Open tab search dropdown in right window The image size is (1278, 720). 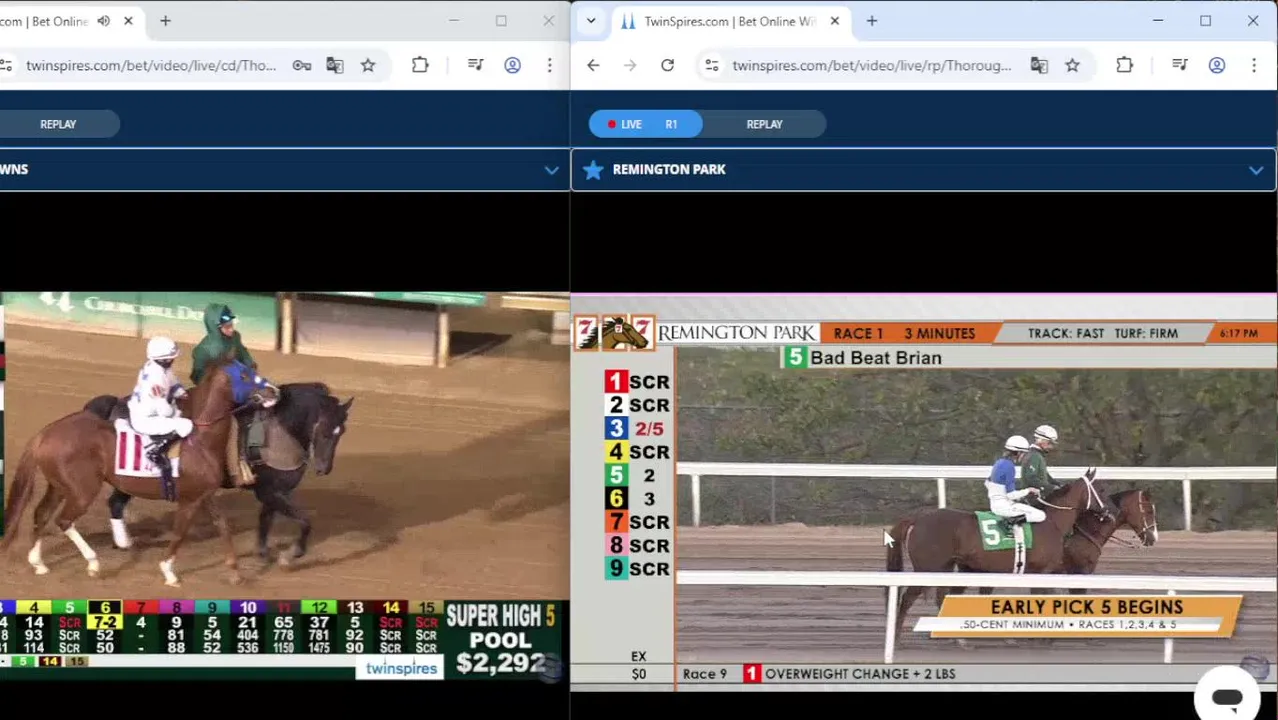(x=591, y=21)
